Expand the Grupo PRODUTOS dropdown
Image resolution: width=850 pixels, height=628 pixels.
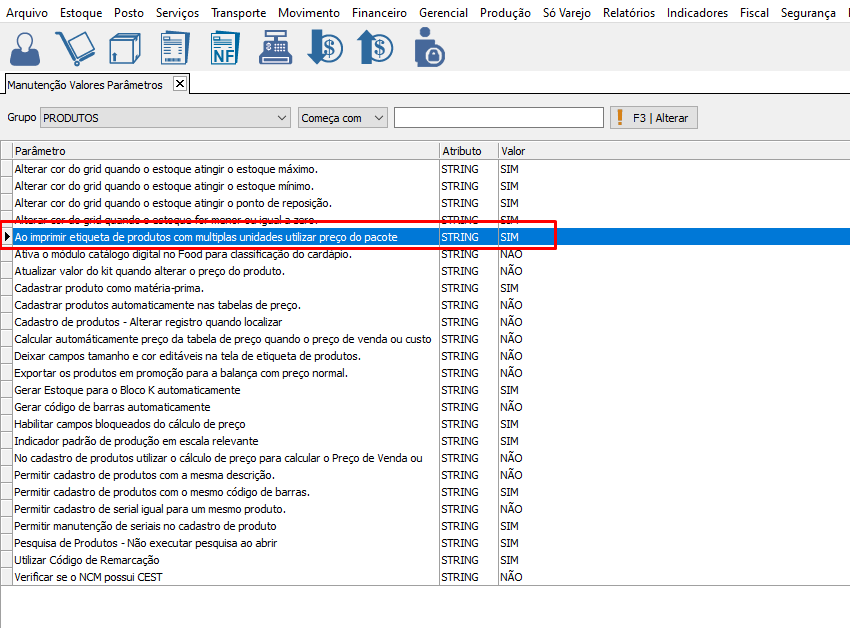pos(281,118)
